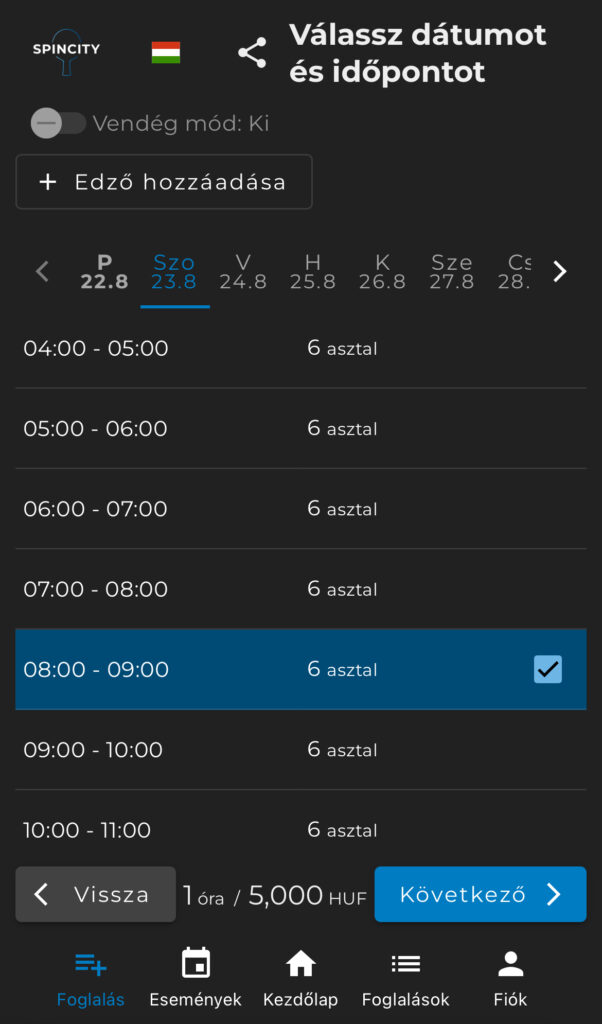The height and width of the screenshot is (1024, 602).
Task: Toggle Vendég mód switch
Action: tap(58, 124)
